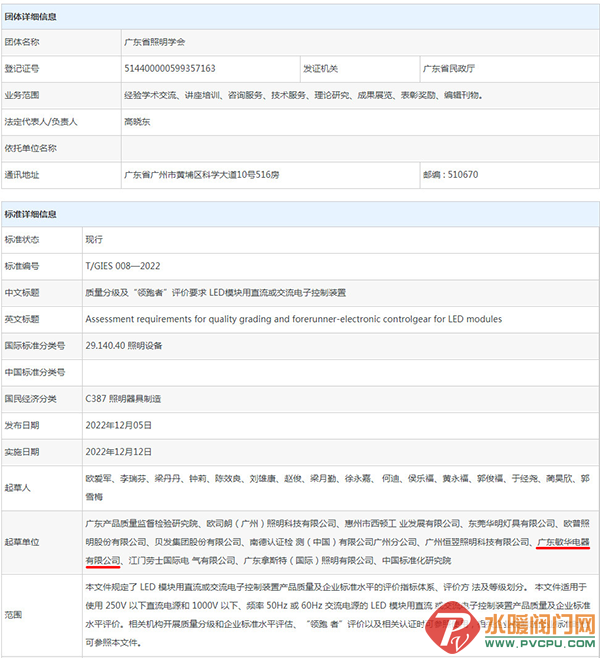Click the 依托单位名称 label
The height and width of the screenshot is (658, 600).
tap(30, 148)
